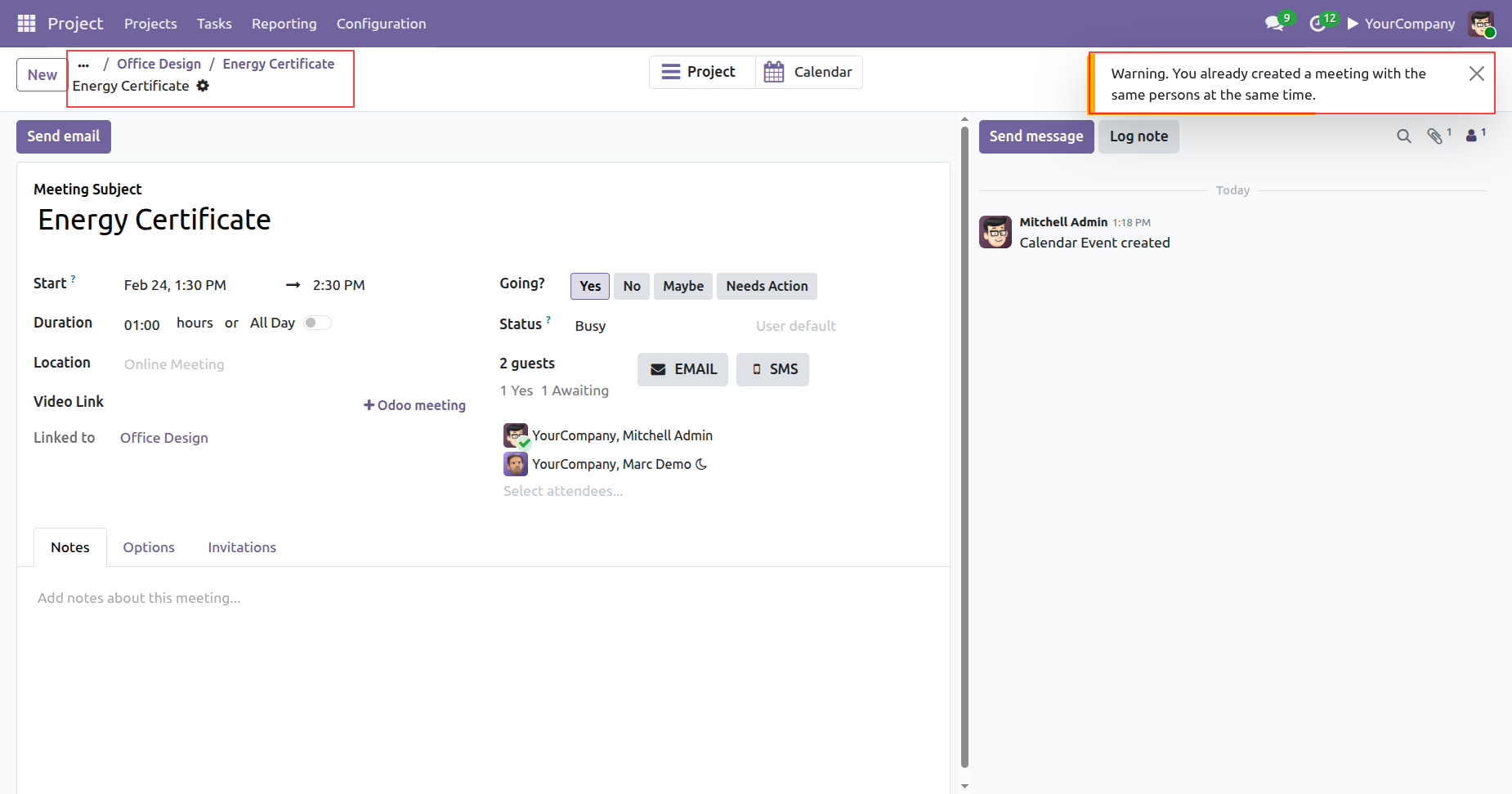
Task: Click the Start field help question mark
Action: click(x=73, y=279)
